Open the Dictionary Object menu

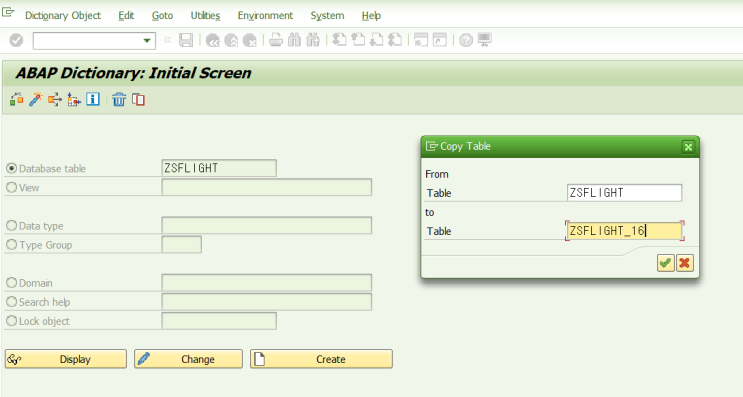tap(63, 16)
